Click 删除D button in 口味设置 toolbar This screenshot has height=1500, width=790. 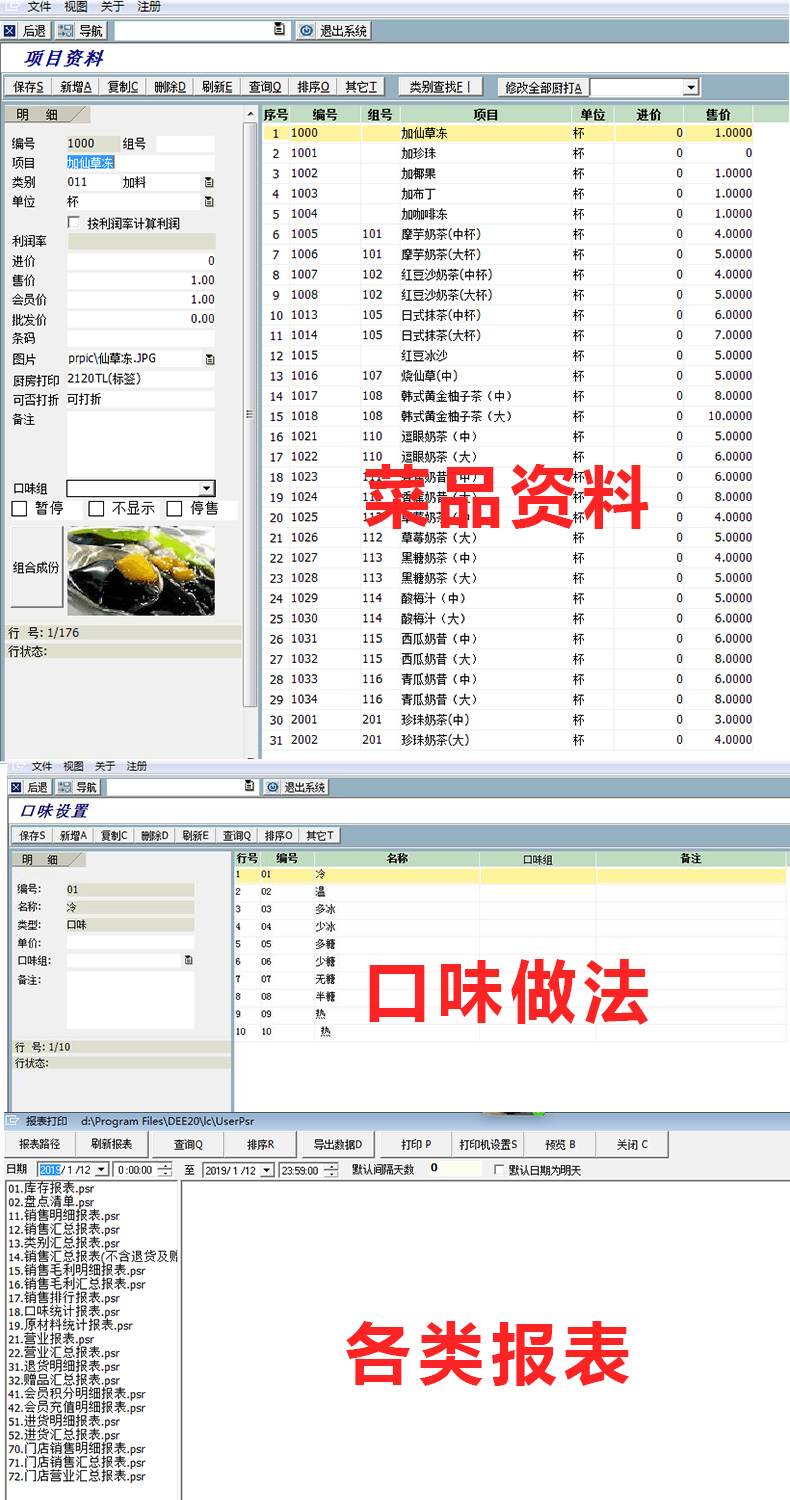click(155, 835)
